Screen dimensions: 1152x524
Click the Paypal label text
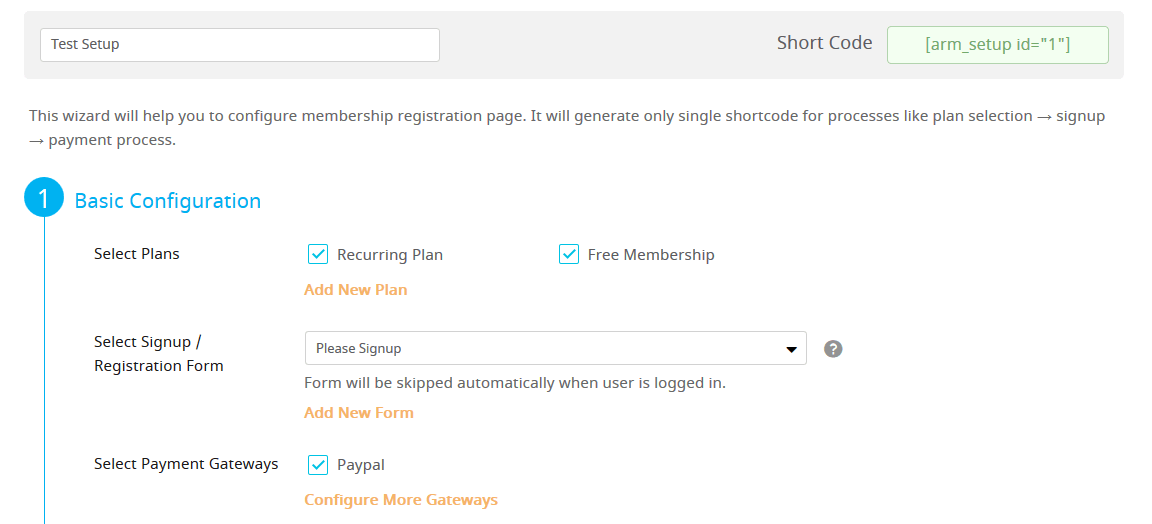point(361,464)
